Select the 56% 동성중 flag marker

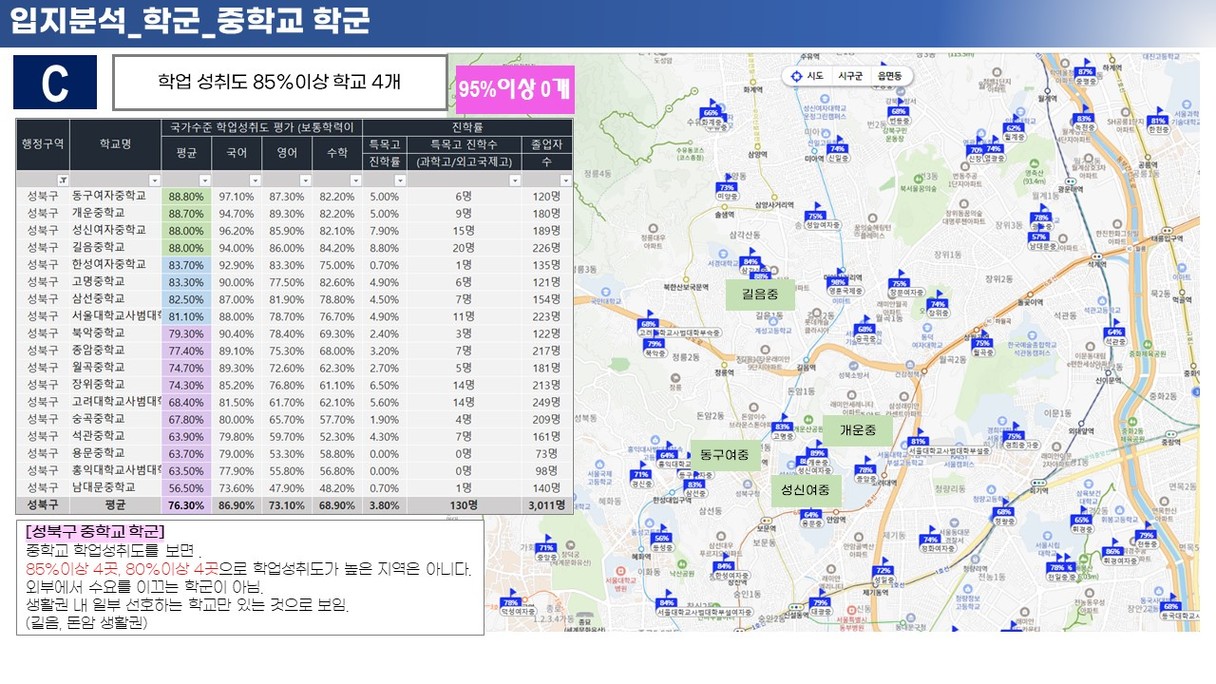pyautogui.click(x=662, y=539)
